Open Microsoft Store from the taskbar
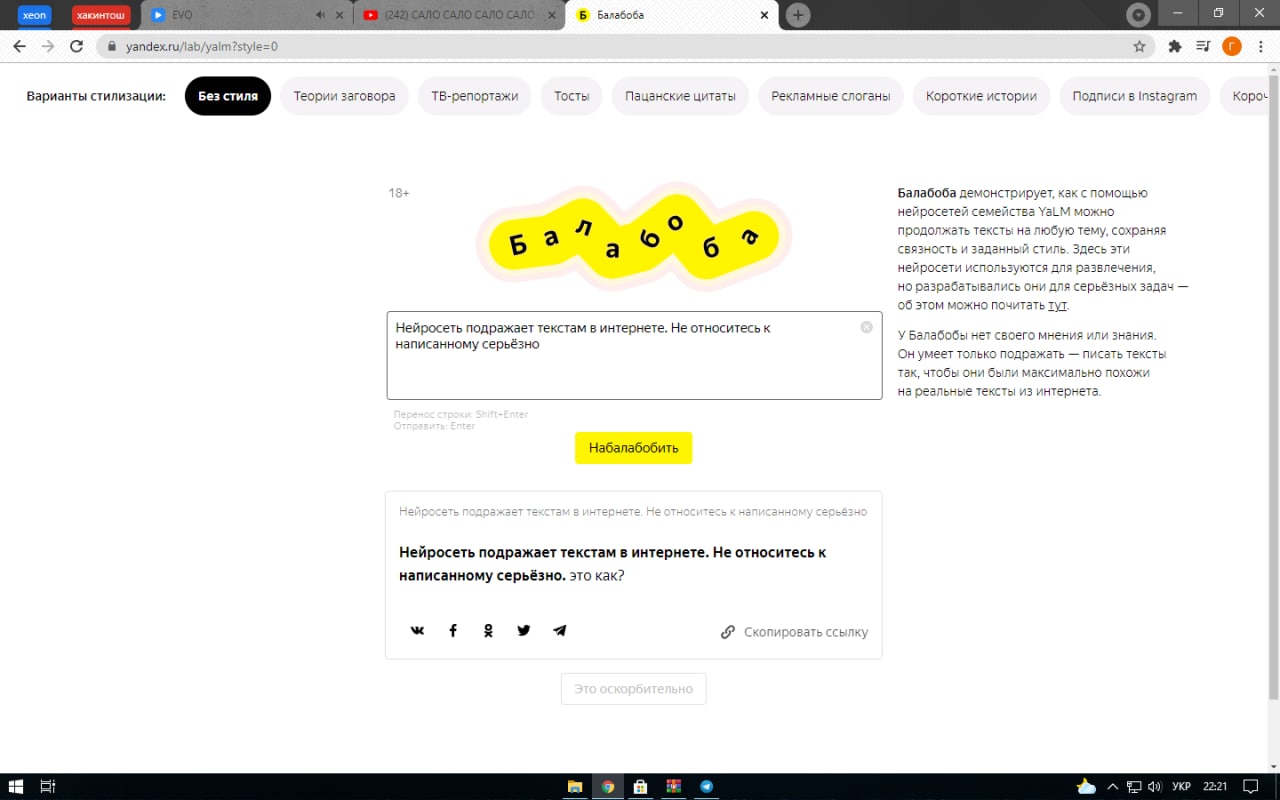 (640, 786)
